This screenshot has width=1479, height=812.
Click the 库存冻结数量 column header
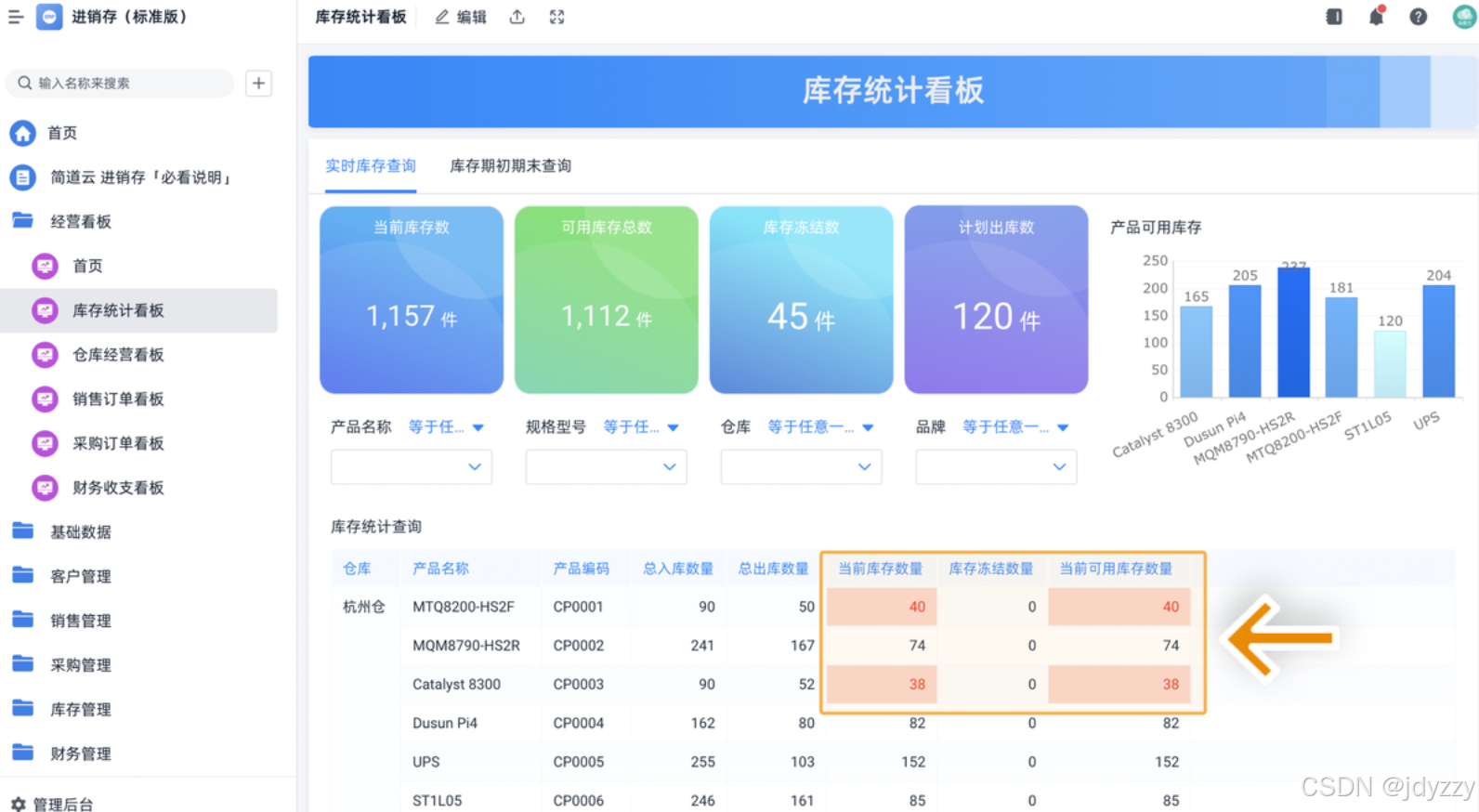pyautogui.click(x=991, y=569)
